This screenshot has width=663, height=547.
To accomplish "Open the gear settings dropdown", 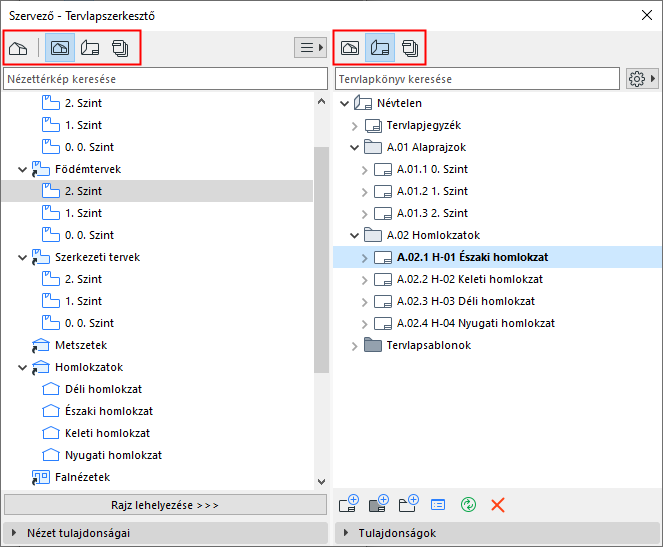I will (642, 79).
